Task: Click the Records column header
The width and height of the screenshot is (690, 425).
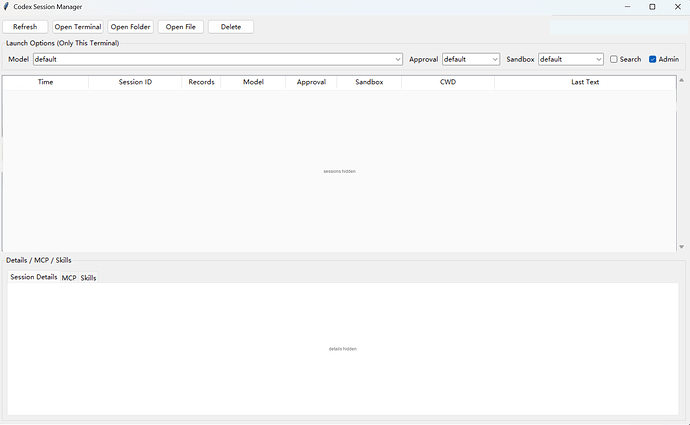Action: (201, 82)
